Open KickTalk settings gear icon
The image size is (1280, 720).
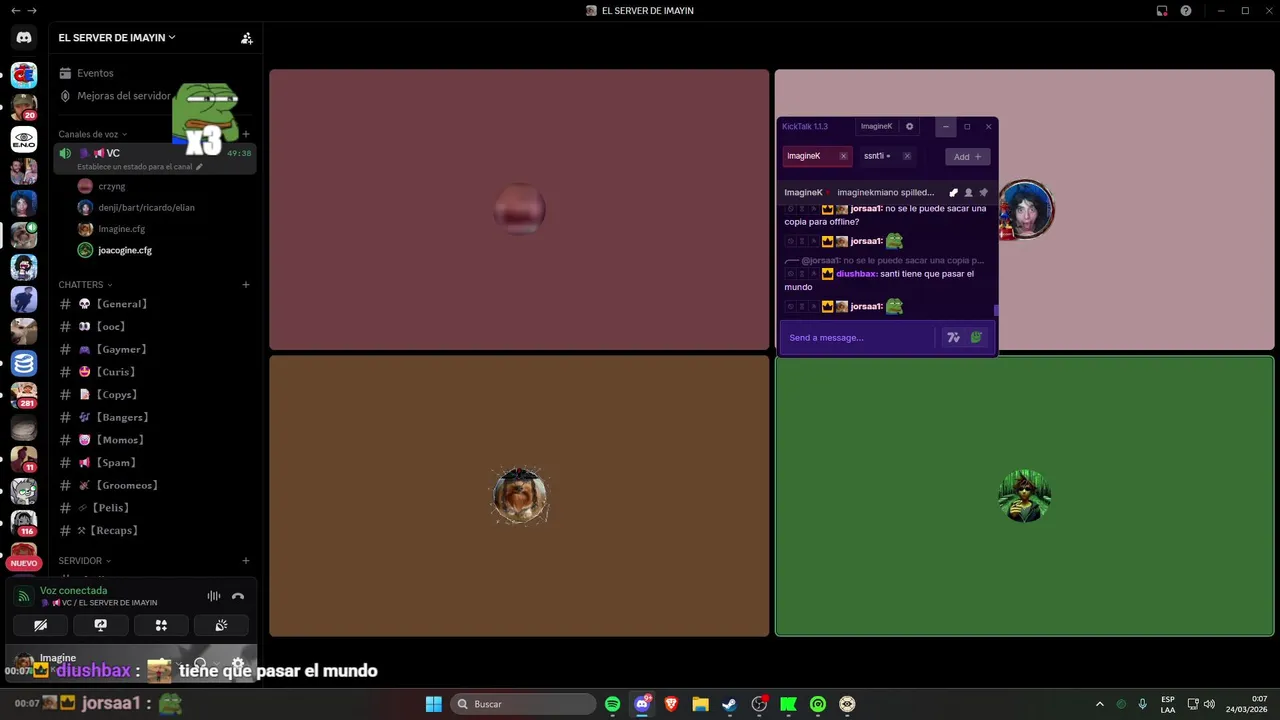click(909, 127)
